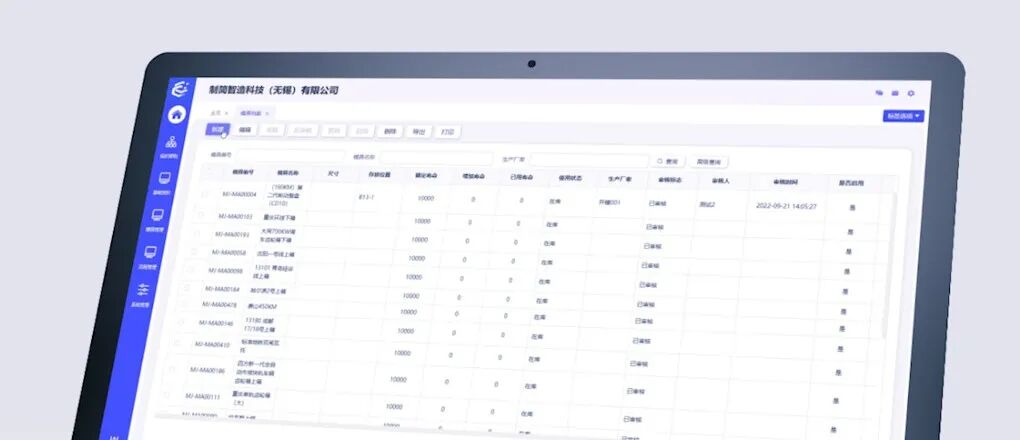Select the cell MI-MA00478
Screen dimensions: 1020x440
point(219,305)
